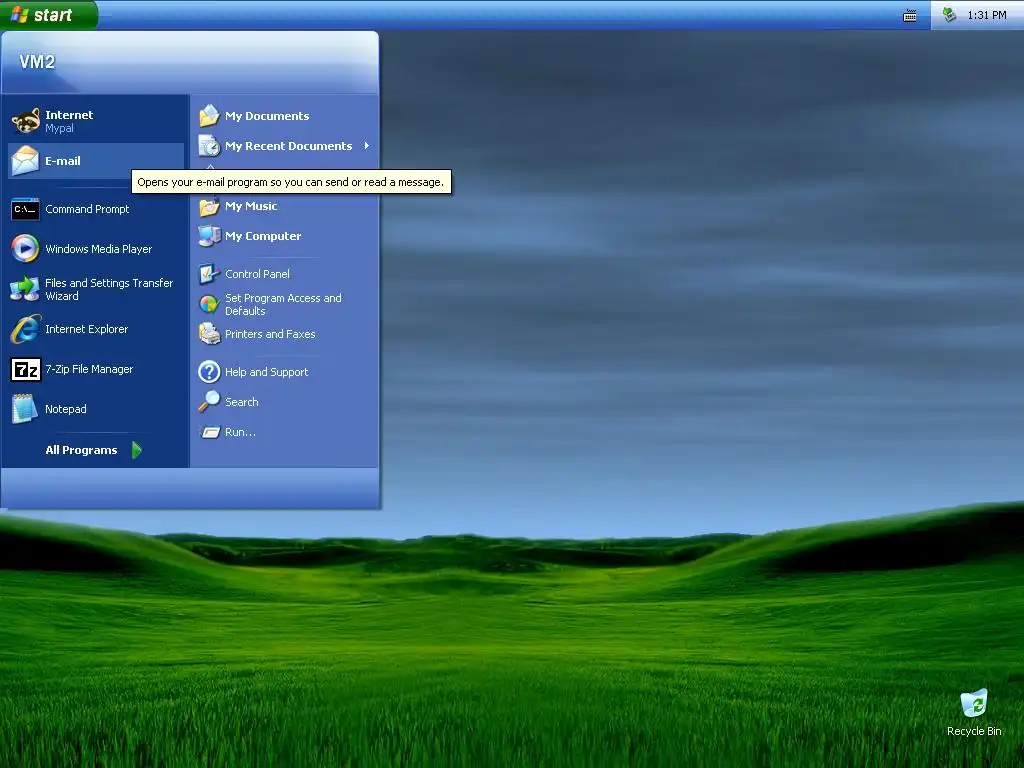Click the My Music folder icon
1024x768 pixels.
(x=210, y=206)
